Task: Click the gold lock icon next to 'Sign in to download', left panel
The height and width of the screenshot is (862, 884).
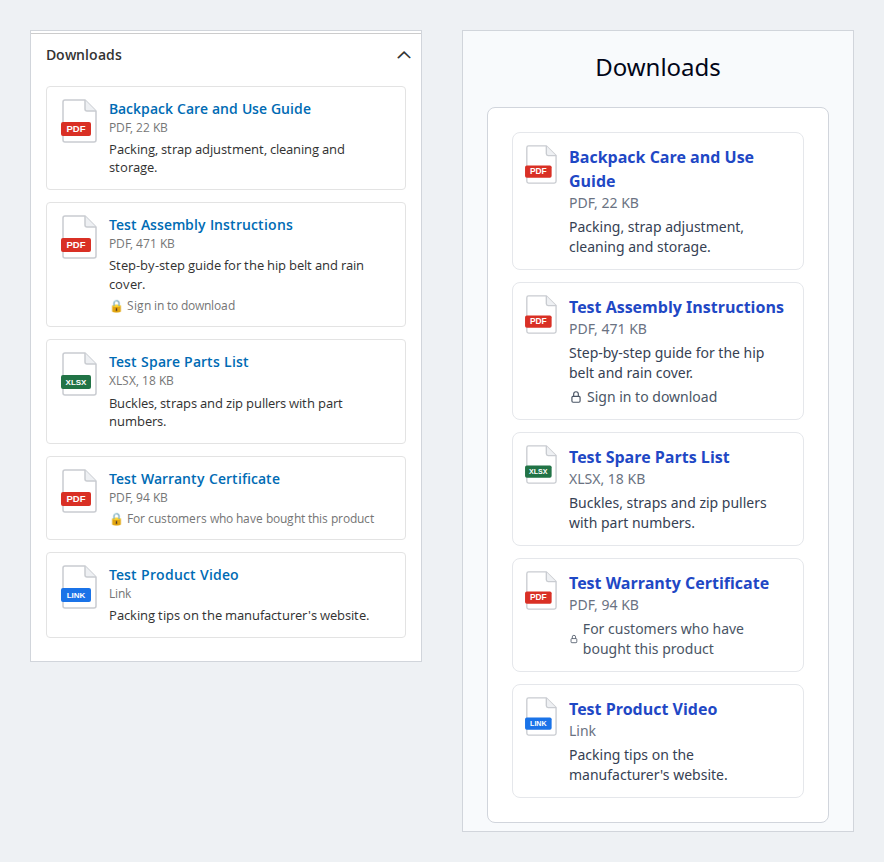Action: (116, 306)
